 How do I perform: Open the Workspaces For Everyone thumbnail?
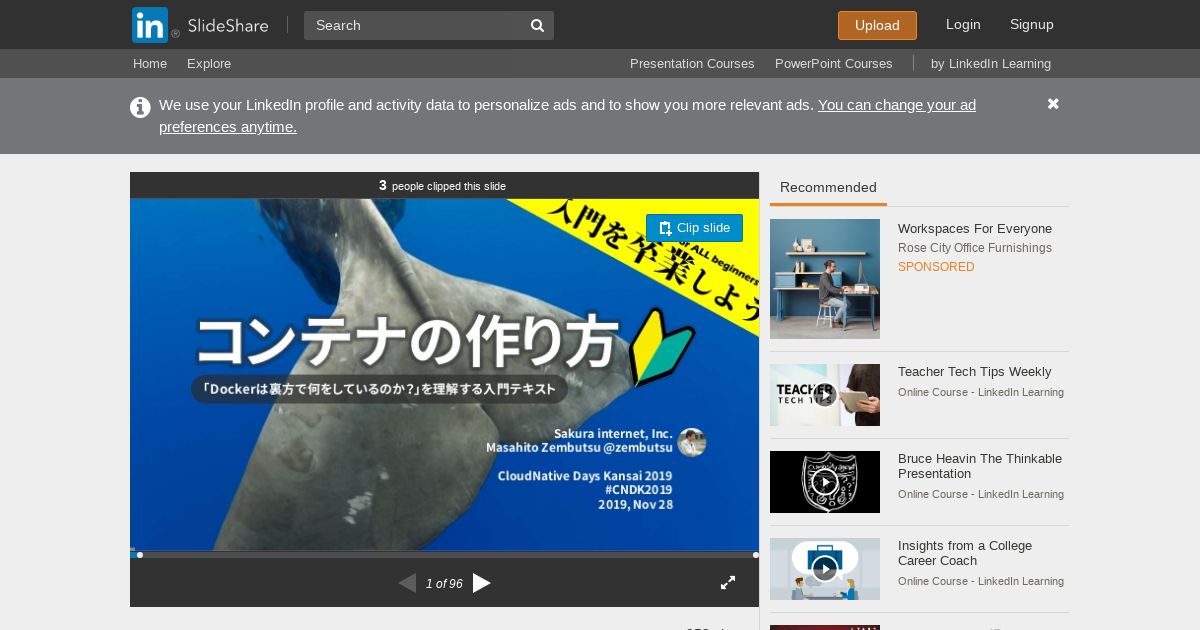click(x=825, y=279)
